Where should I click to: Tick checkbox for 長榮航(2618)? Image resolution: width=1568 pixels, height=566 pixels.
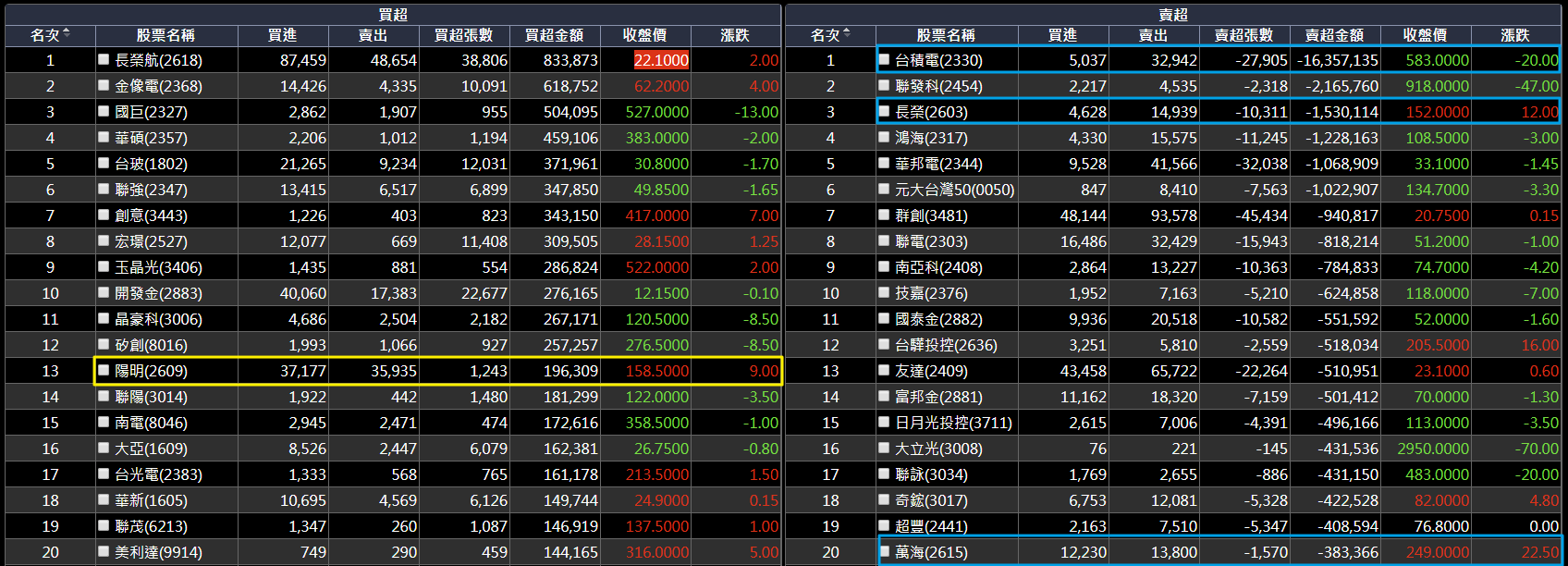pos(104,59)
